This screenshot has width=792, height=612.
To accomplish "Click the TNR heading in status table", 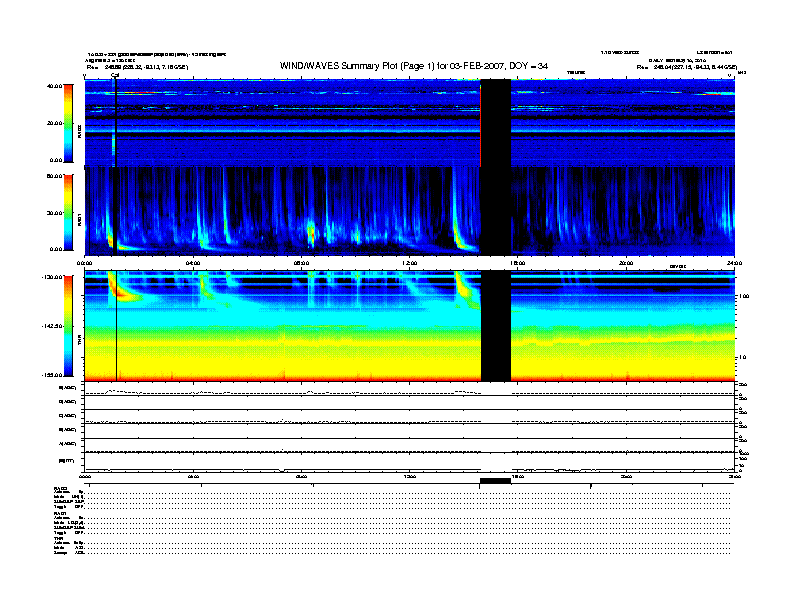I will (x=58, y=538).
